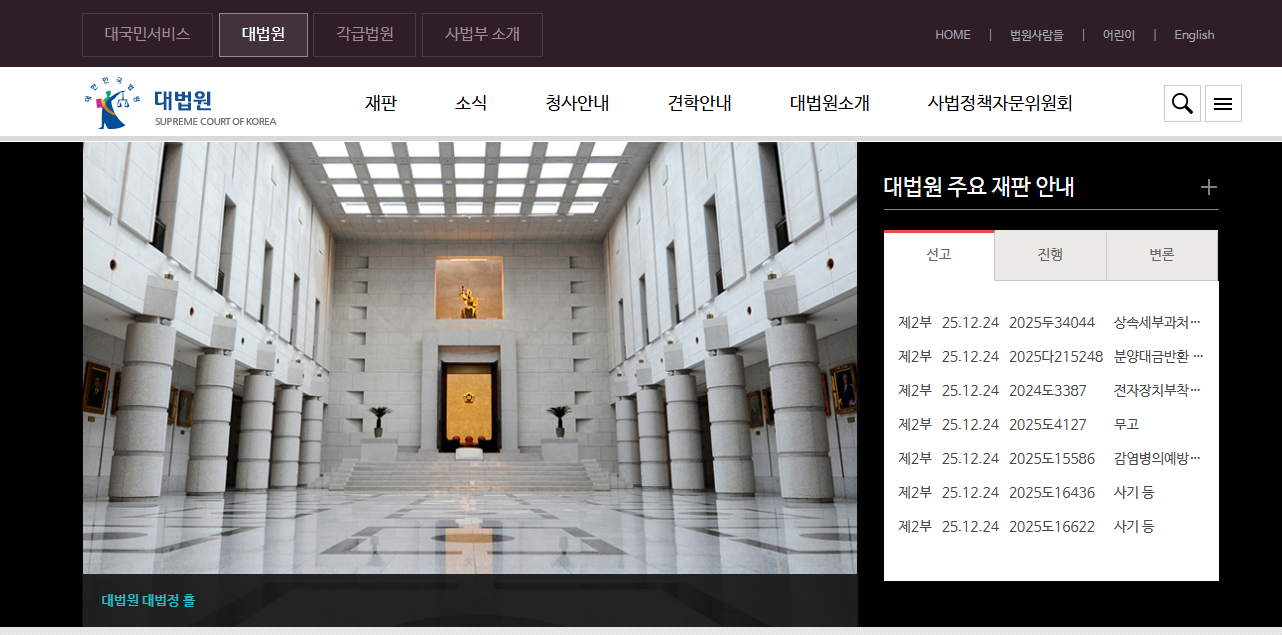The width and height of the screenshot is (1282, 635).
Task: Switch to the 진행 tab
Action: pos(1050,254)
